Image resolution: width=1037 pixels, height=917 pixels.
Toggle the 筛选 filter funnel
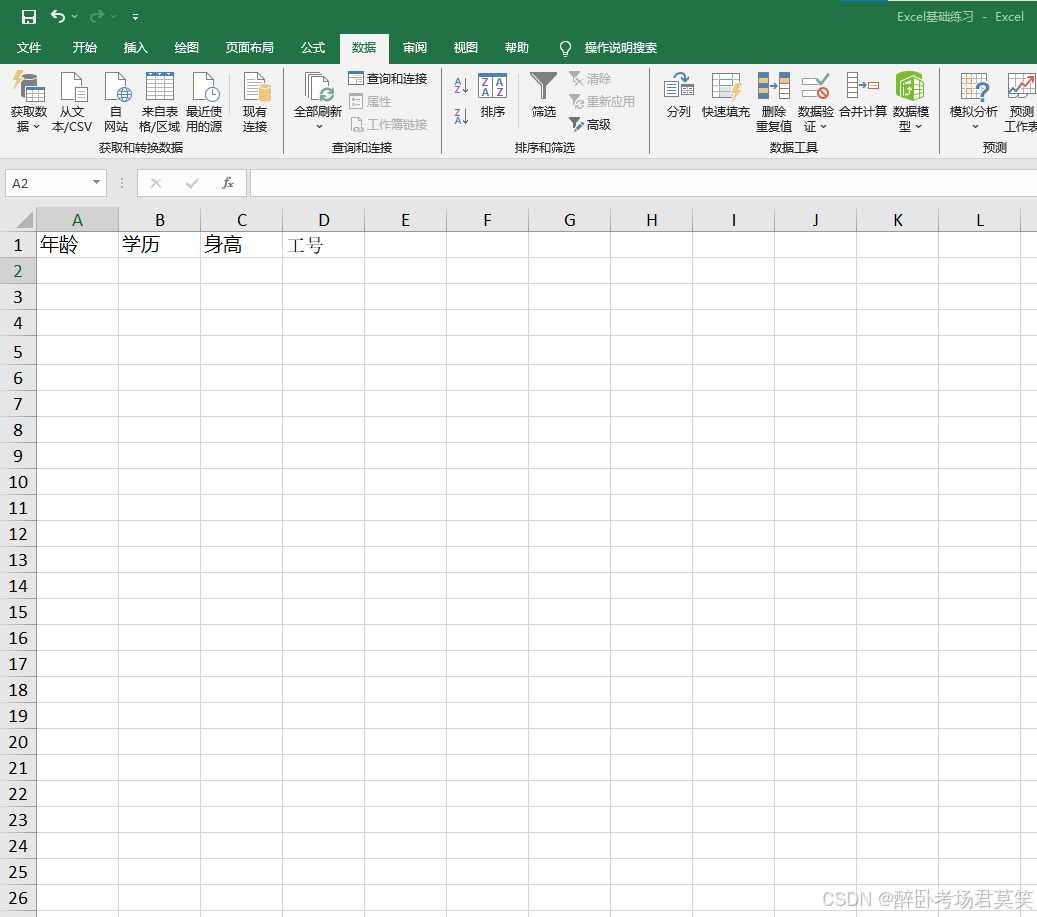pos(544,96)
